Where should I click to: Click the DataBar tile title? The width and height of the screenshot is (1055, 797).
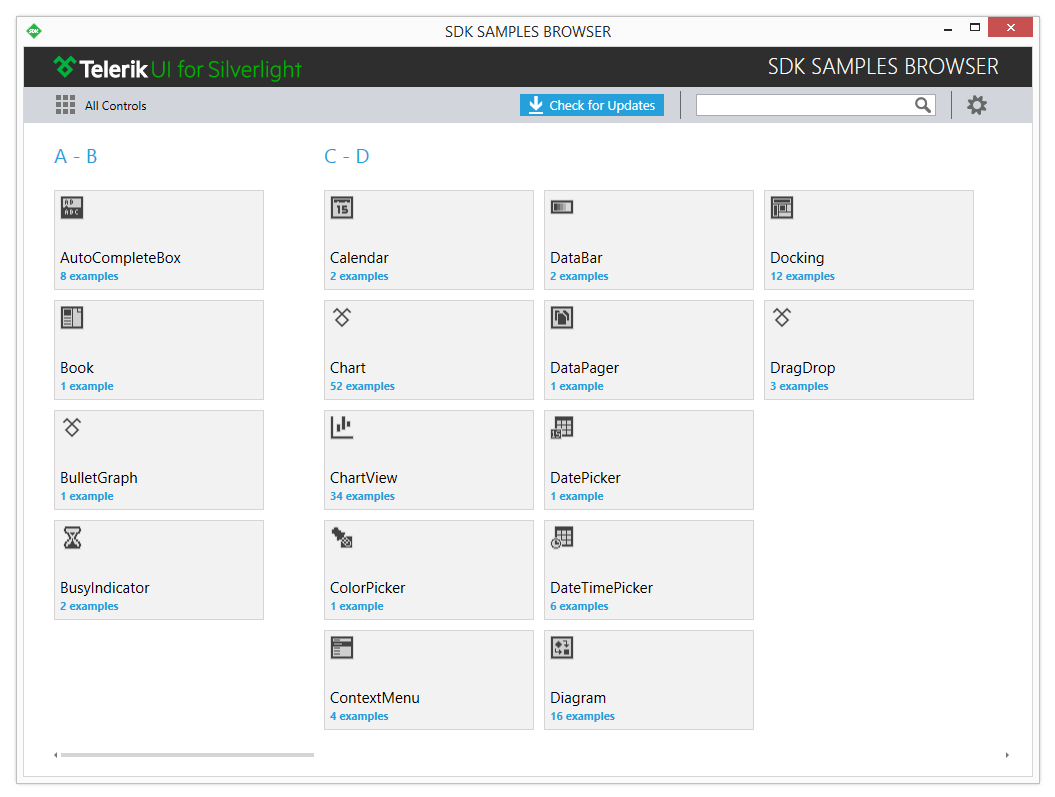click(x=576, y=258)
